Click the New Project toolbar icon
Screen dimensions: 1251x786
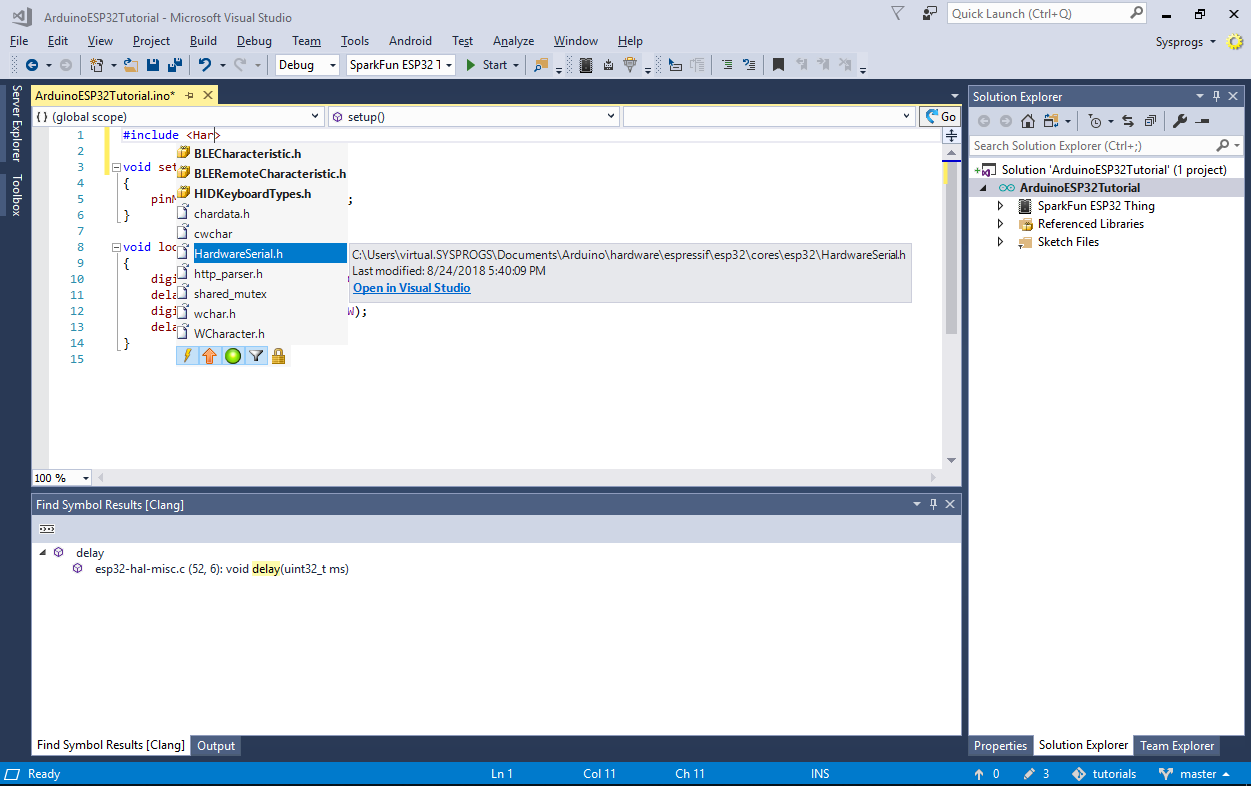97,65
